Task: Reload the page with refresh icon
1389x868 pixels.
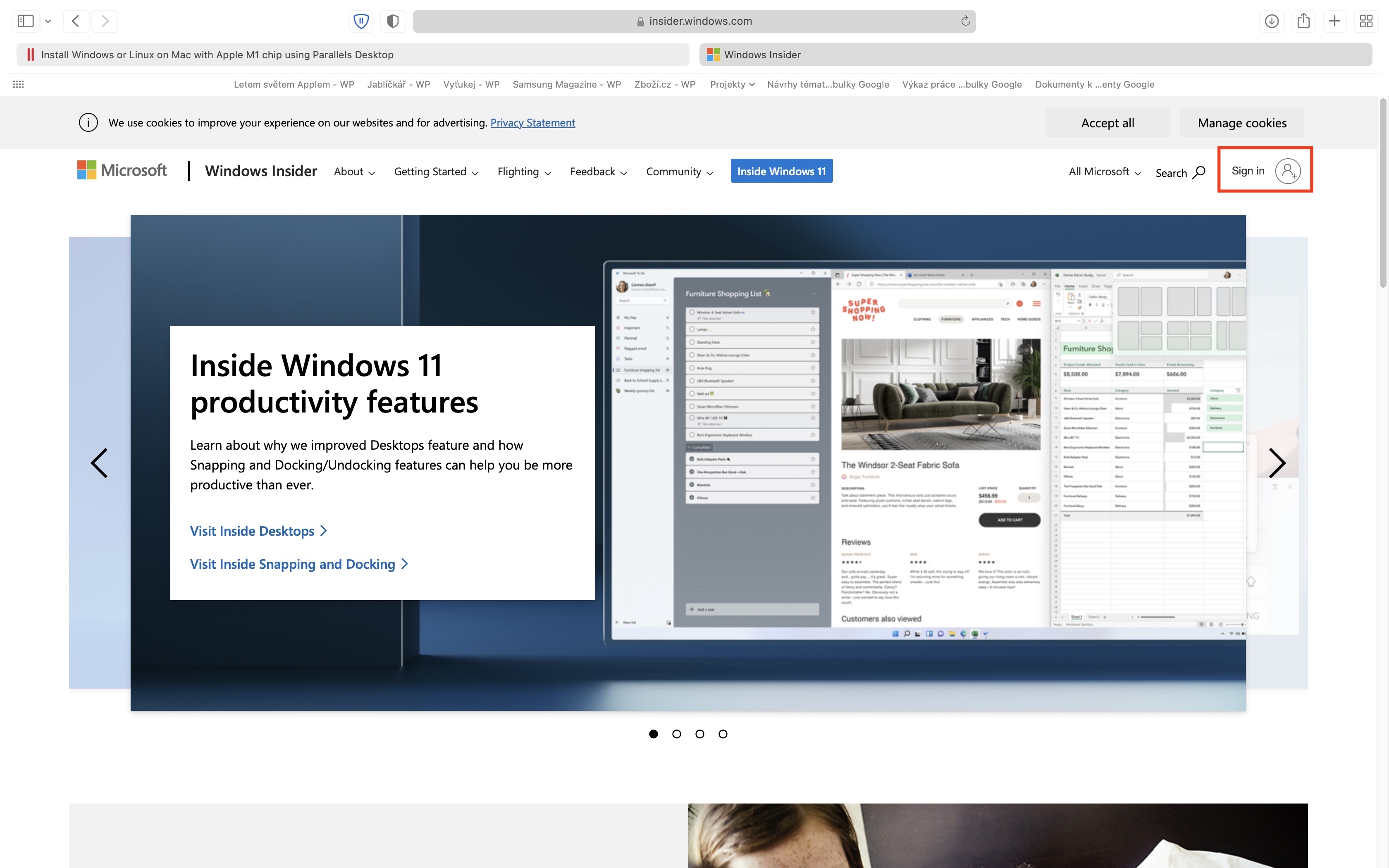Action: (965, 21)
